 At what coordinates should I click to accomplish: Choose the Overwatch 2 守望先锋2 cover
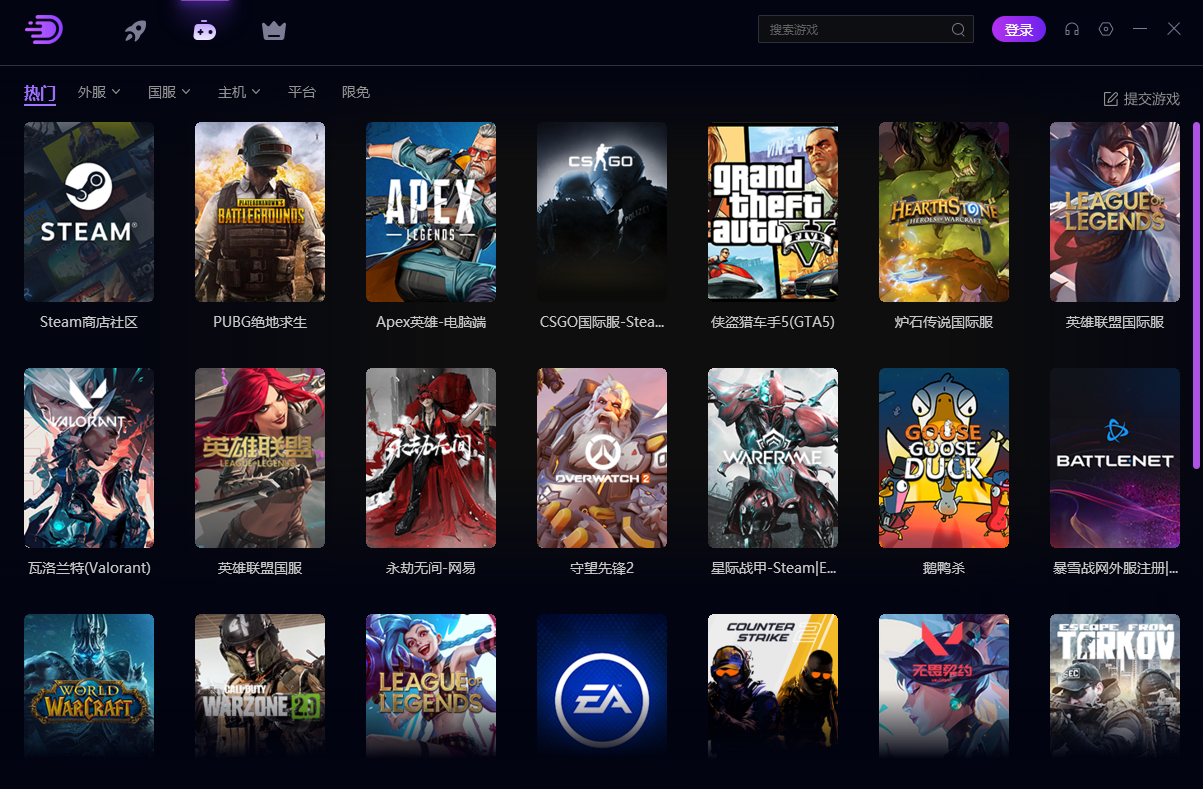(x=602, y=458)
